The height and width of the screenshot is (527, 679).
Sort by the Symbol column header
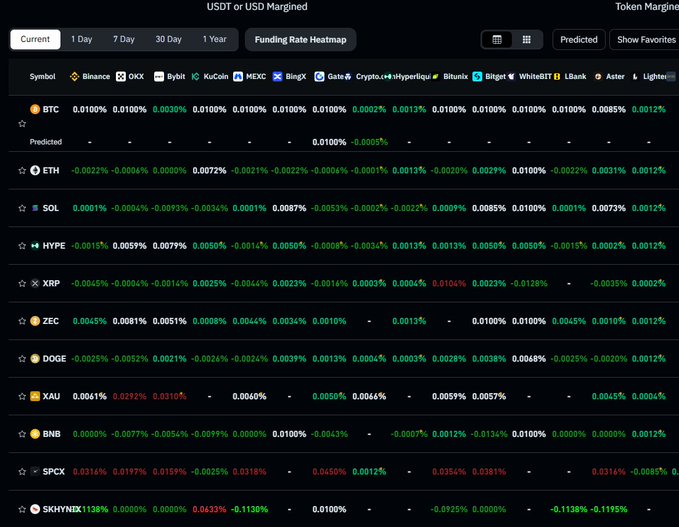pyautogui.click(x=42, y=77)
